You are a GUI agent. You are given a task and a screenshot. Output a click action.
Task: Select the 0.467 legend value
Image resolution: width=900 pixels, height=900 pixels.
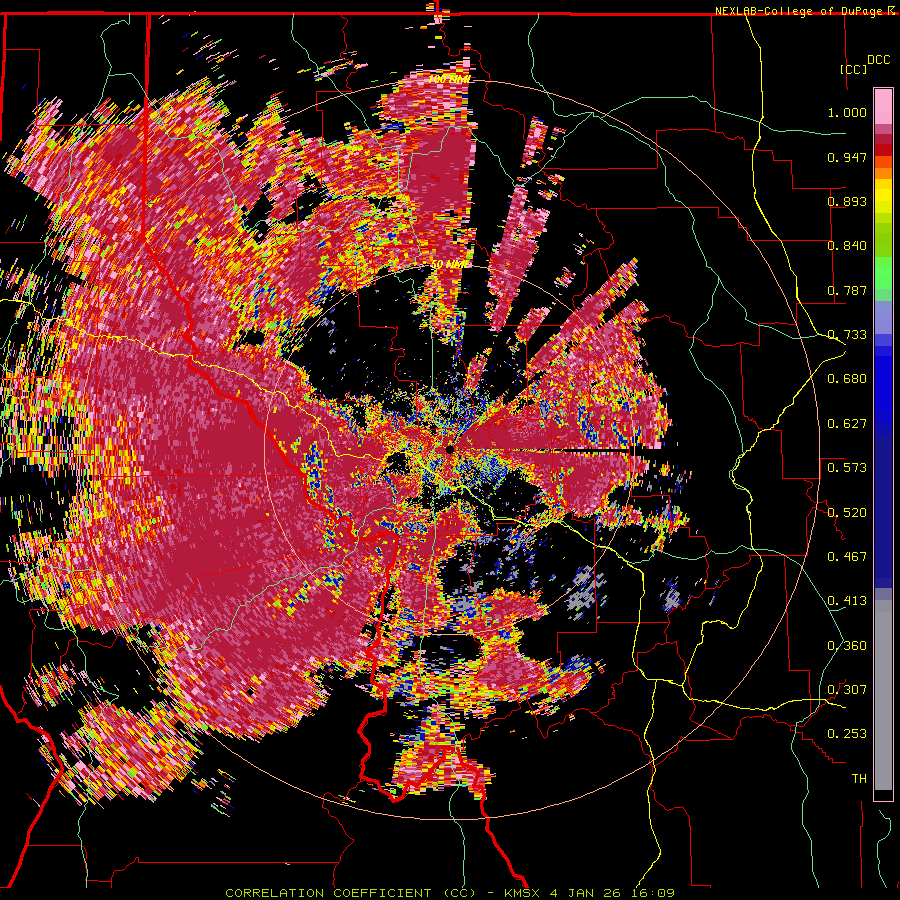click(847, 557)
